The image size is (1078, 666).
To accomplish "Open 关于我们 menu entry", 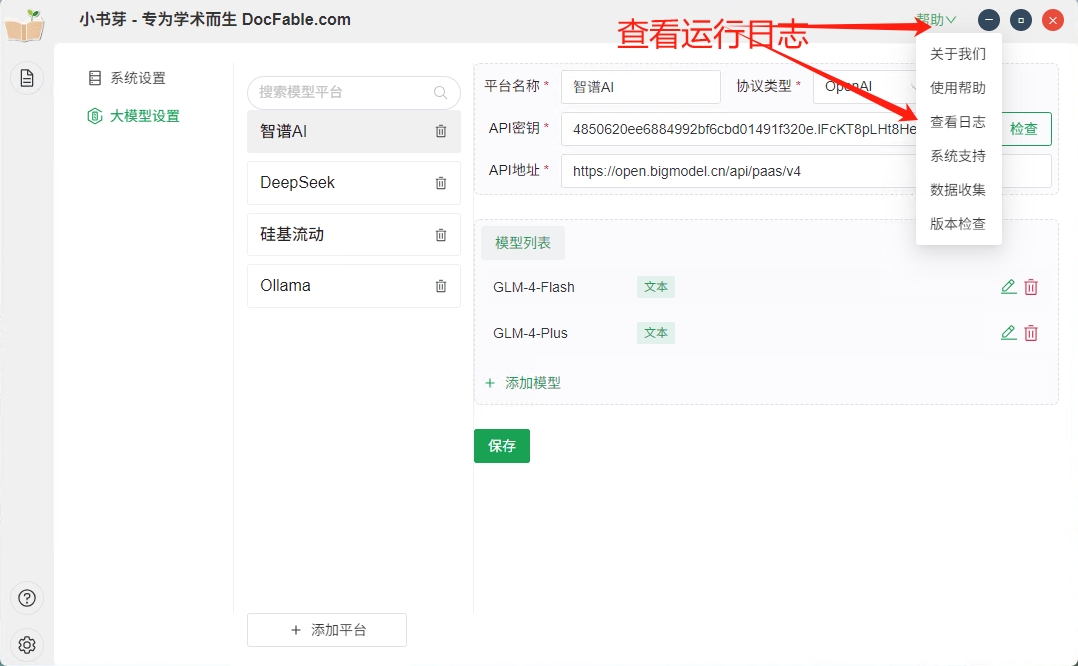I will pos(957,54).
